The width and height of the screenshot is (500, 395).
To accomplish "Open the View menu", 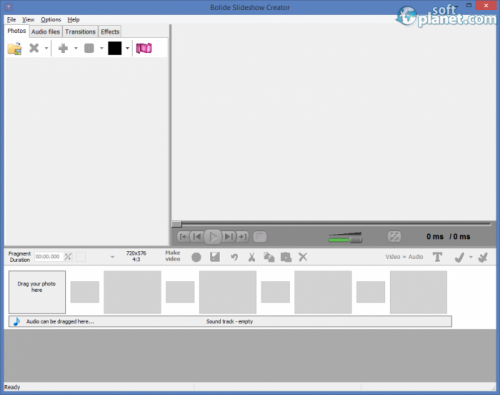I will click(28, 20).
